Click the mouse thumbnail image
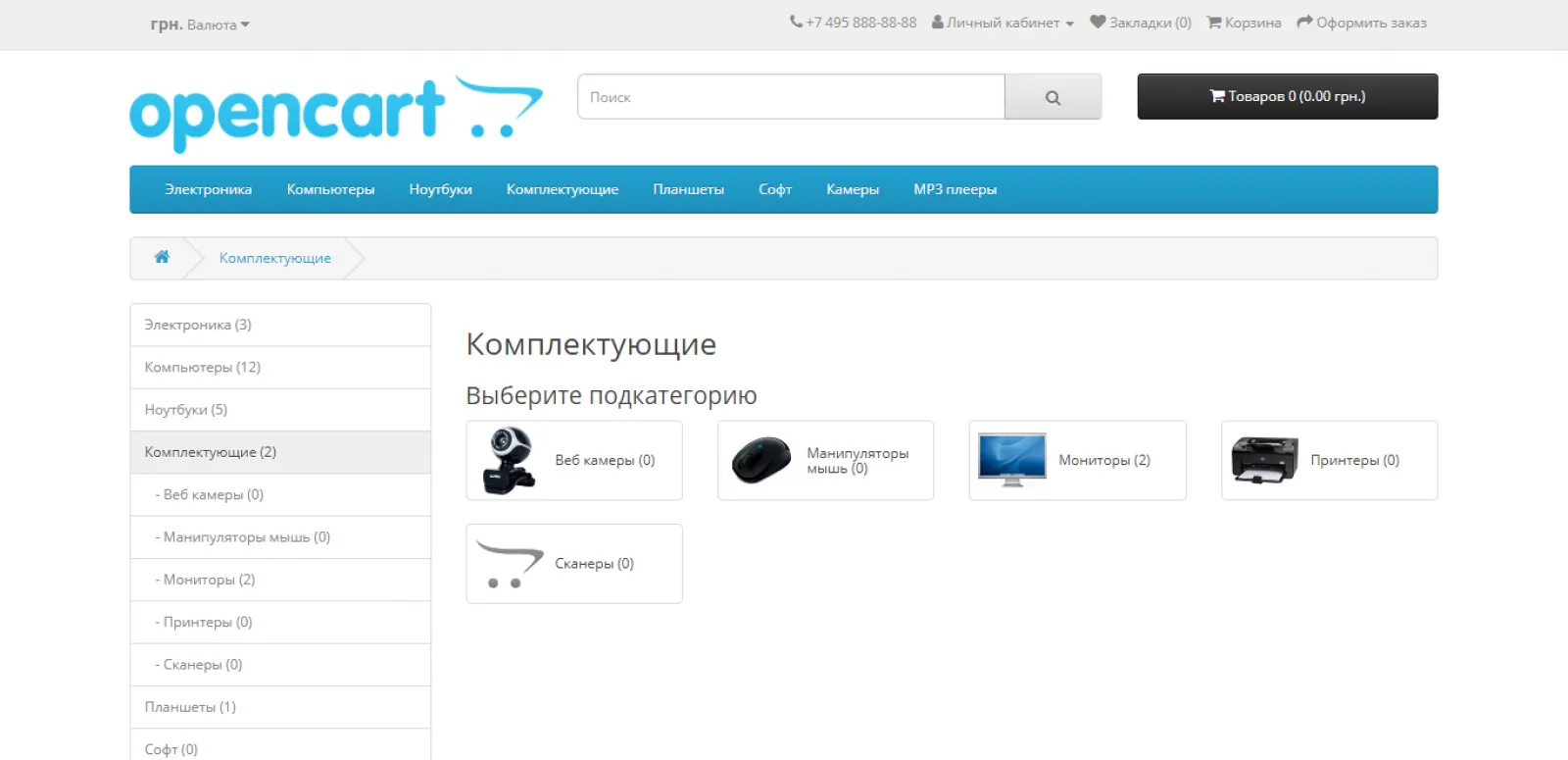The image size is (1568, 760). (761, 460)
